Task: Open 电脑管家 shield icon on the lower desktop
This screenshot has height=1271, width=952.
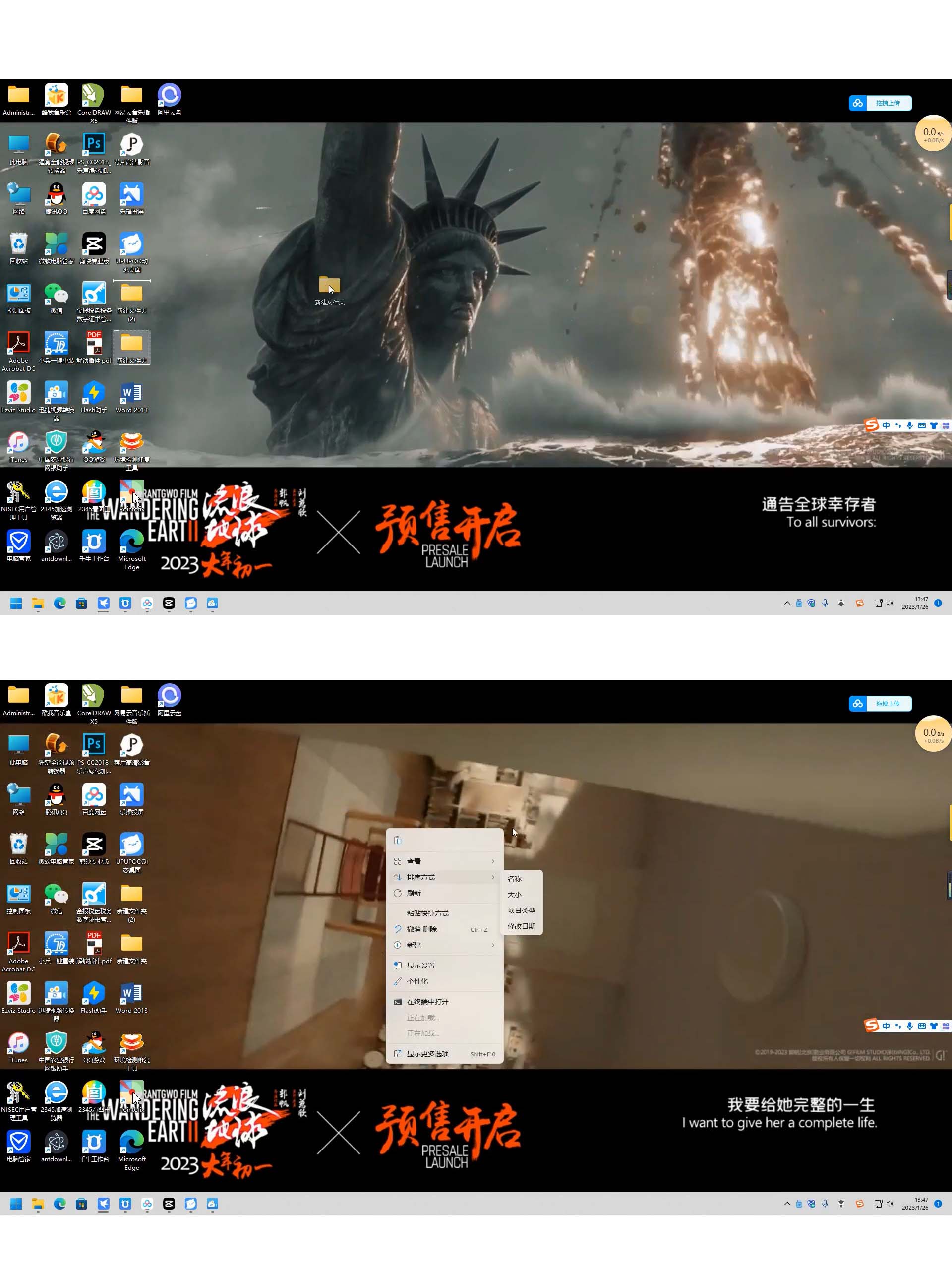Action: (x=18, y=1147)
